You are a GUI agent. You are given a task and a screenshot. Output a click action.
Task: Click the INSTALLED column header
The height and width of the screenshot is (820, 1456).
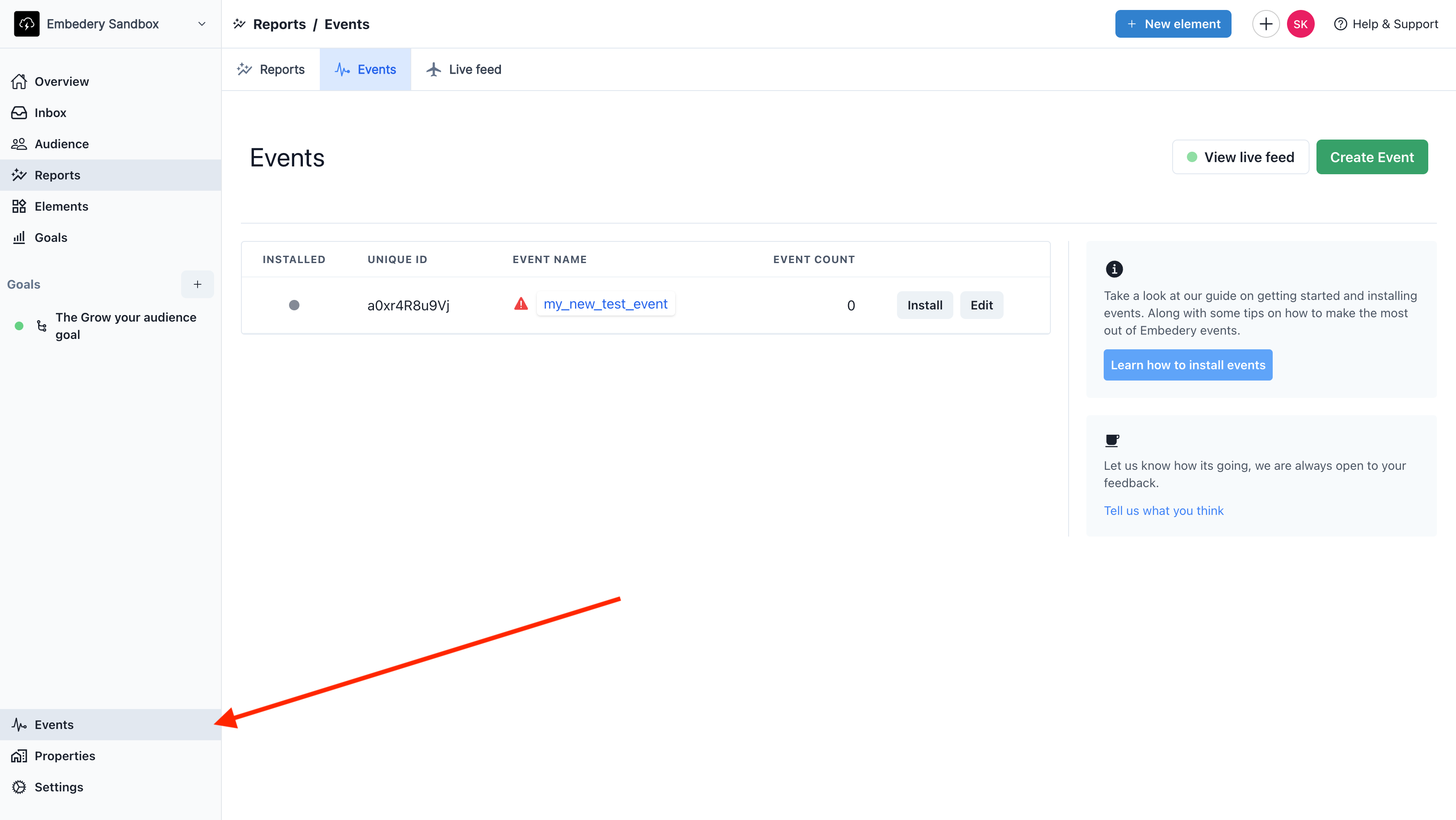coord(294,260)
